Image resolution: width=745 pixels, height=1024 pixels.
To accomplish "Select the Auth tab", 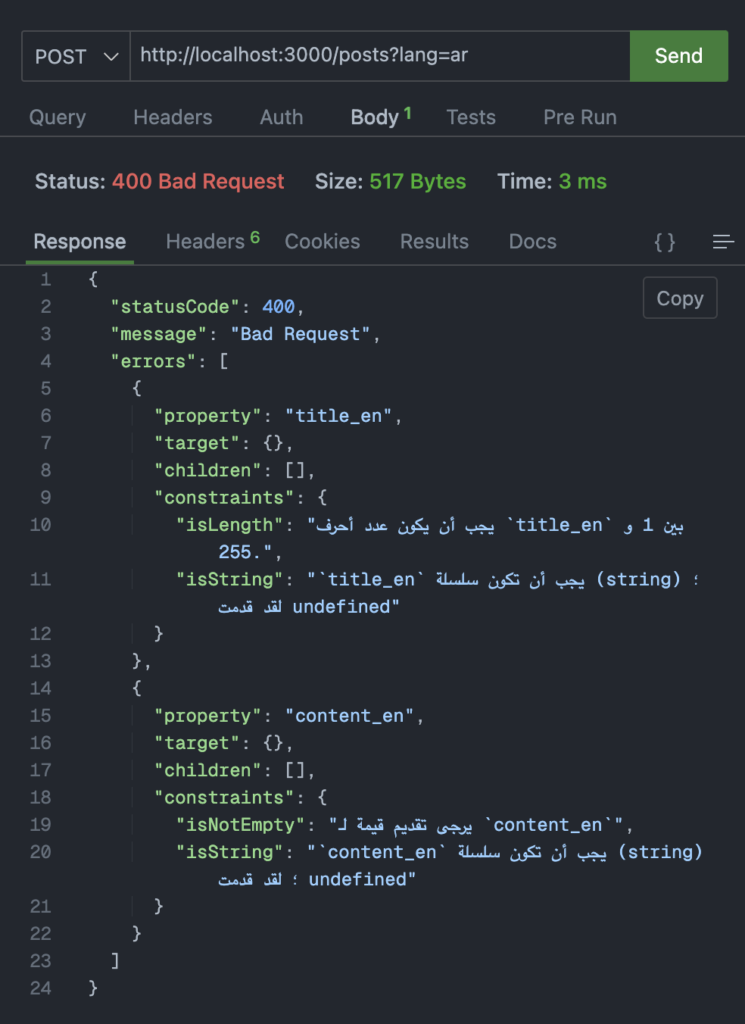I will (x=281, y=117).
